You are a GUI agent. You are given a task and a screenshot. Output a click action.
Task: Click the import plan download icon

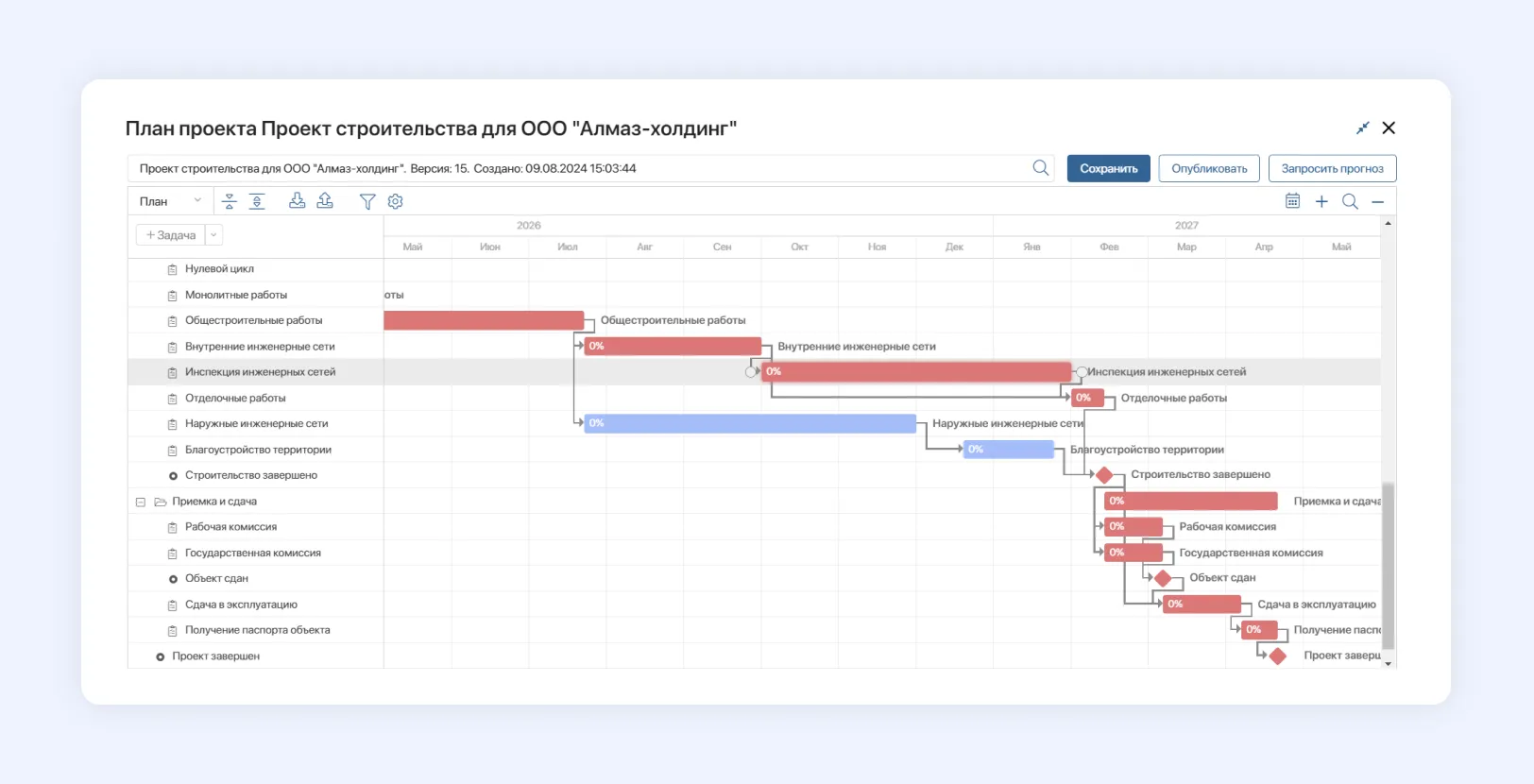(x=297, y=201)
